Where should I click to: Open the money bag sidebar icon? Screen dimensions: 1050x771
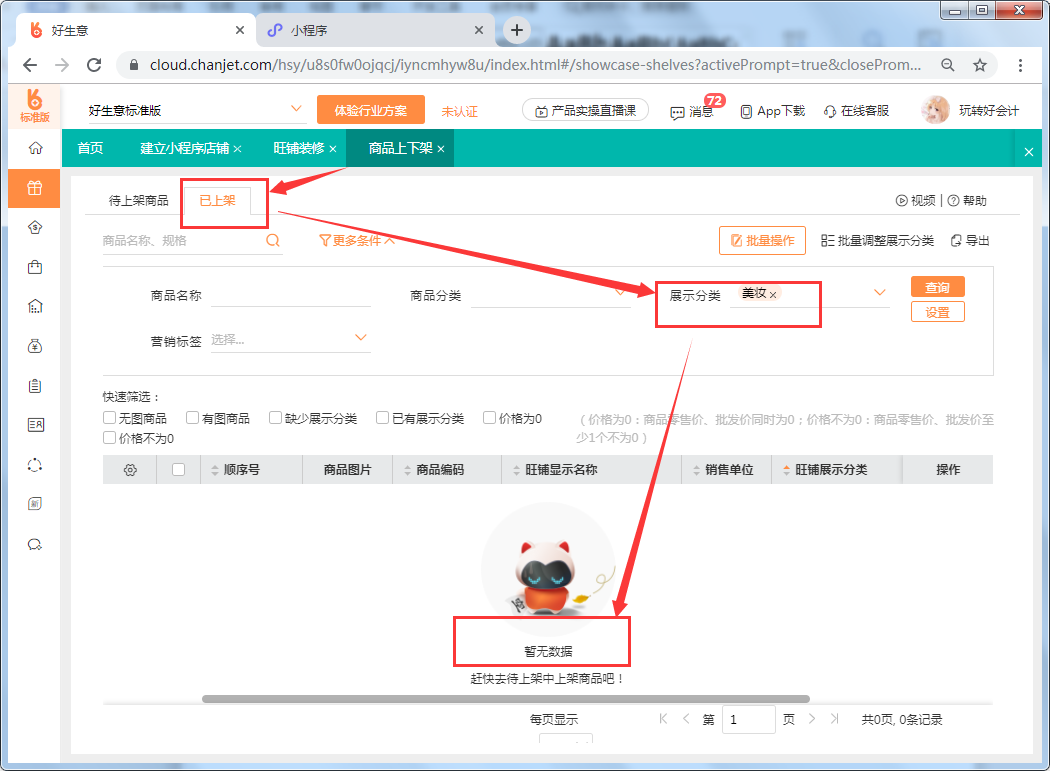click(x=35, y=346)
